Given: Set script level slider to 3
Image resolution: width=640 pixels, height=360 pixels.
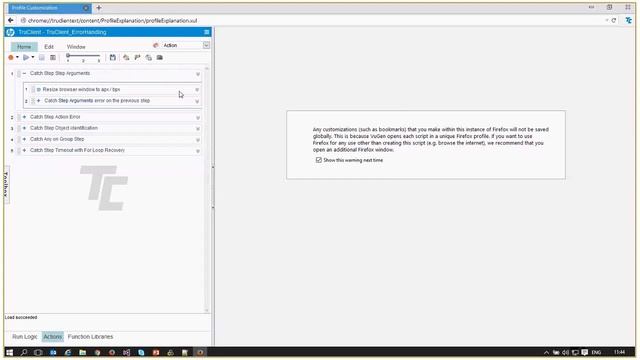Looking at the screenshot, I should (x=98, y=61).
